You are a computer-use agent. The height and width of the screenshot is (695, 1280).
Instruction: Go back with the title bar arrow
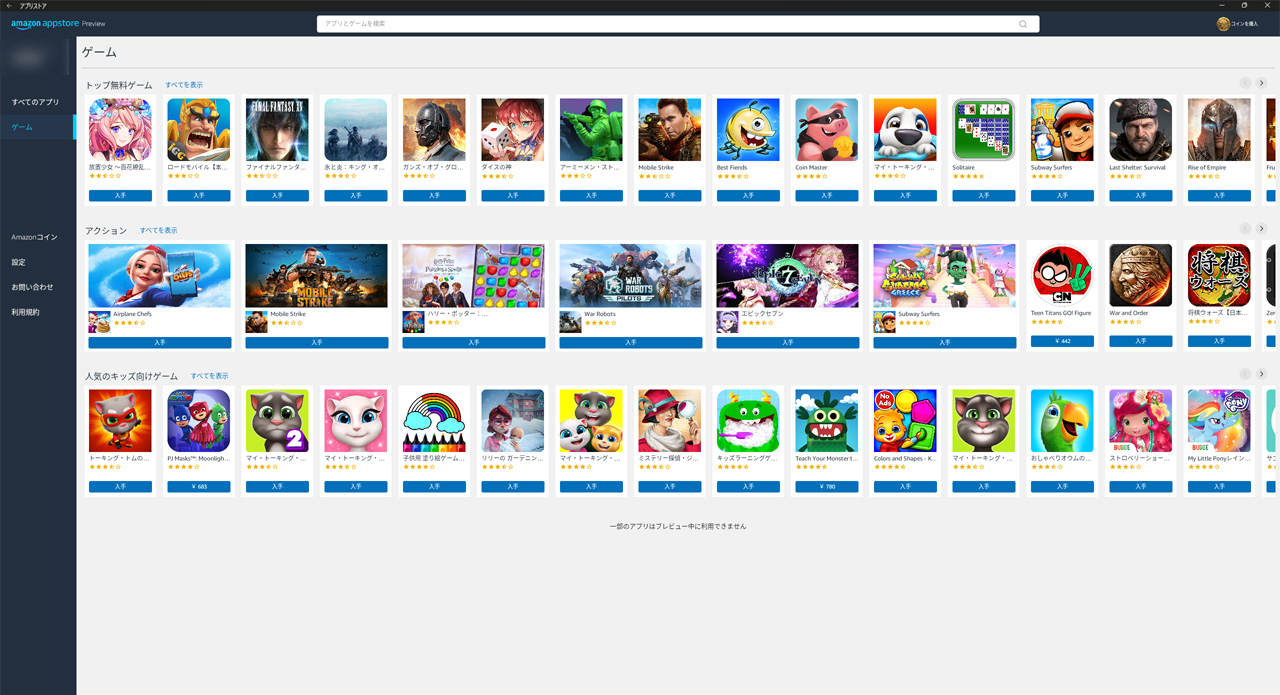8,5
